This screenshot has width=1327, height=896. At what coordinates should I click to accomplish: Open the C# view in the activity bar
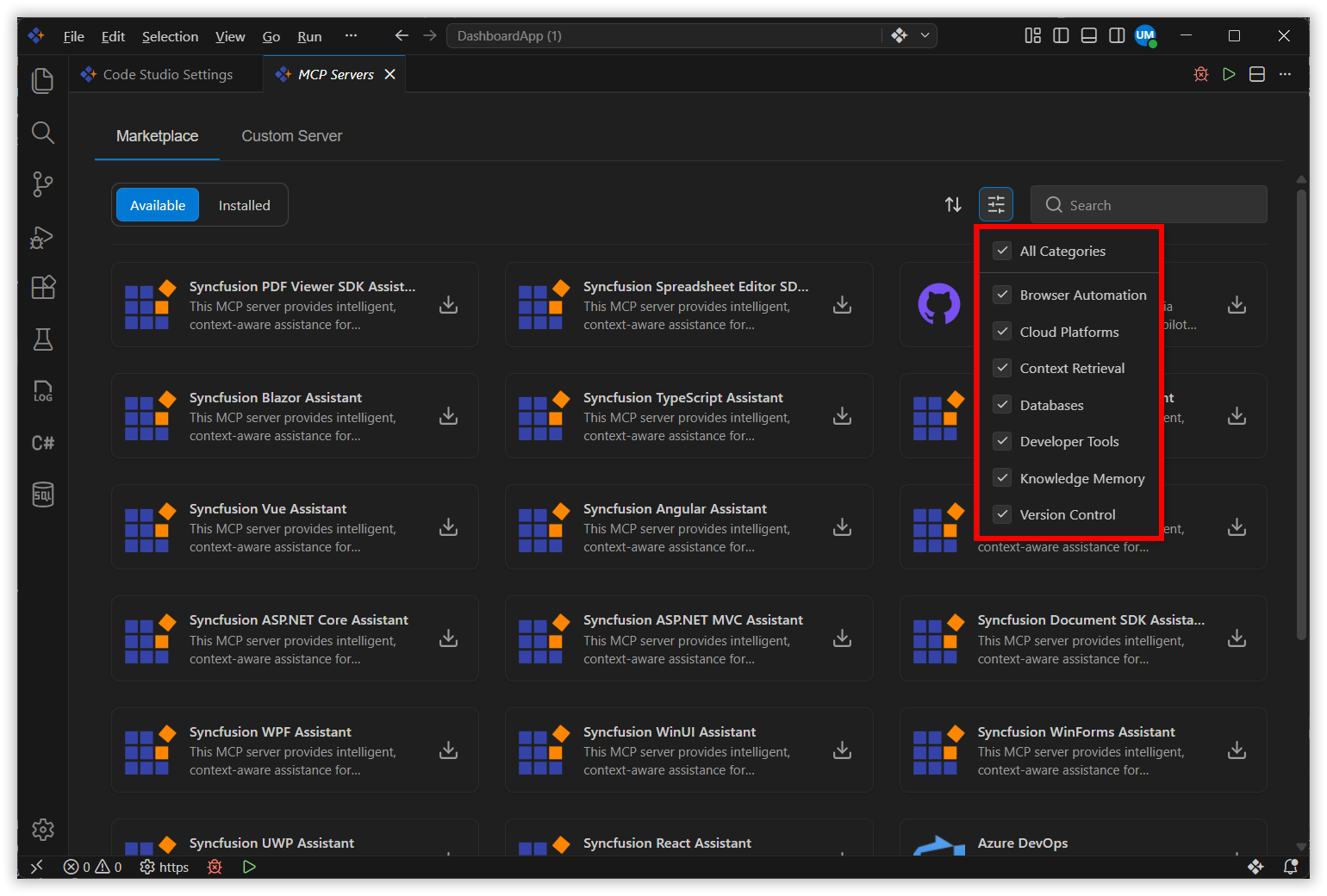(x=42, y=443)
